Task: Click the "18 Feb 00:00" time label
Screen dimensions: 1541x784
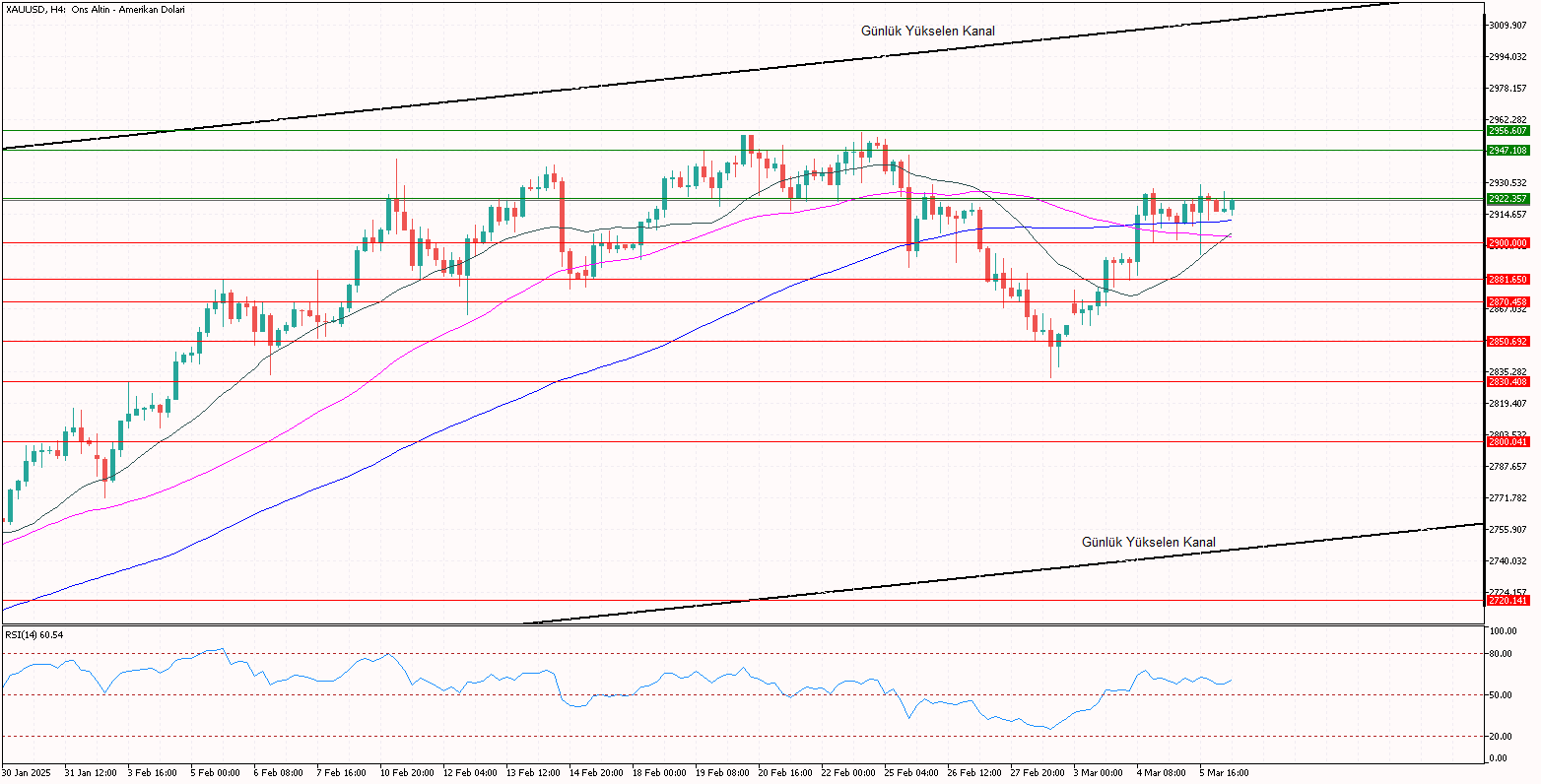Action: (x=657, y=772)
